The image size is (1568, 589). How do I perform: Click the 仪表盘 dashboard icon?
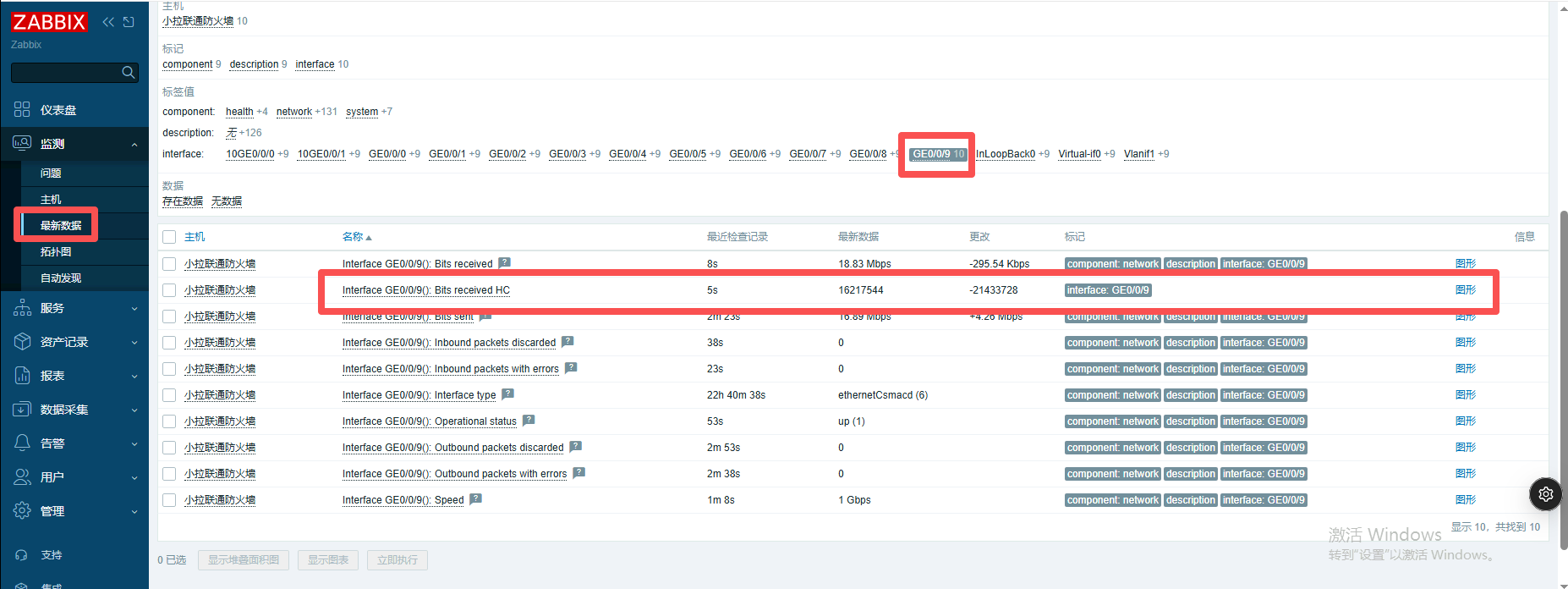22,109
